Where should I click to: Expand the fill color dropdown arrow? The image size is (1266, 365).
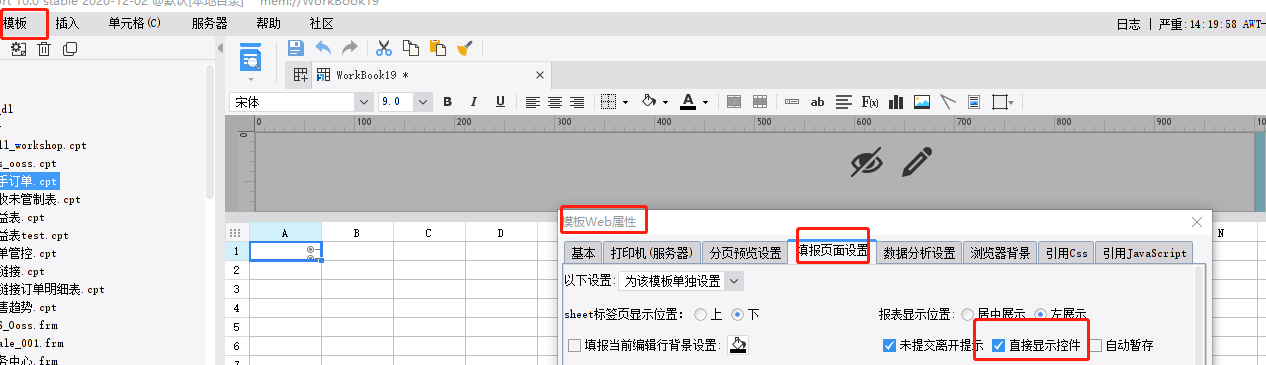pyautogui.click(x=665, y=102)
